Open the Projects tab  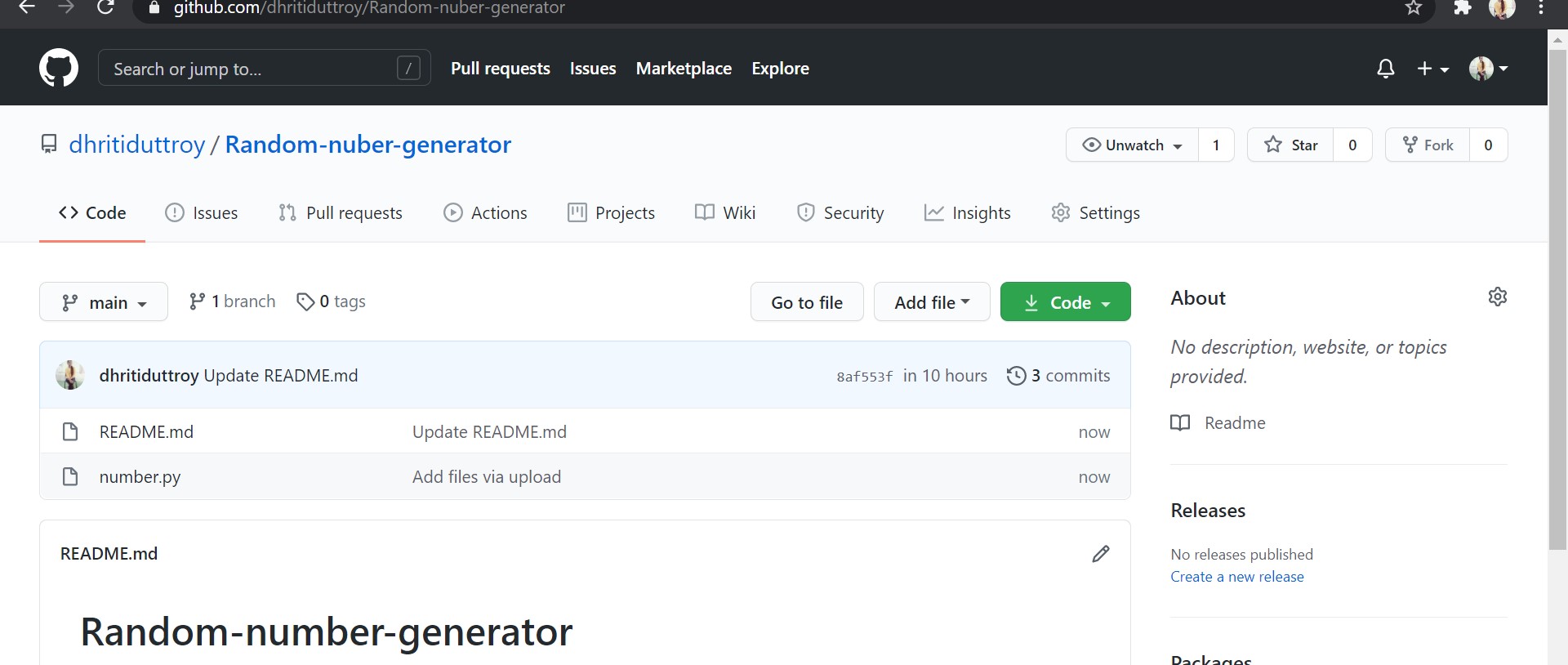[611, 213]
